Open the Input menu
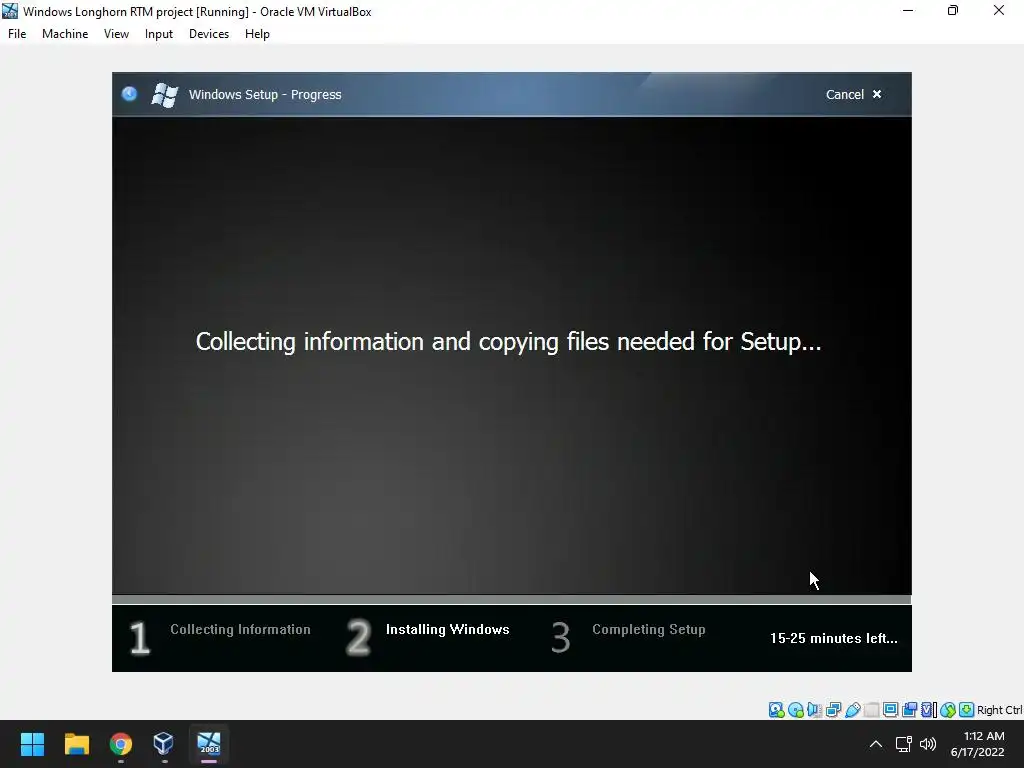The image size is (1024, 768). [x=159, y=34]
